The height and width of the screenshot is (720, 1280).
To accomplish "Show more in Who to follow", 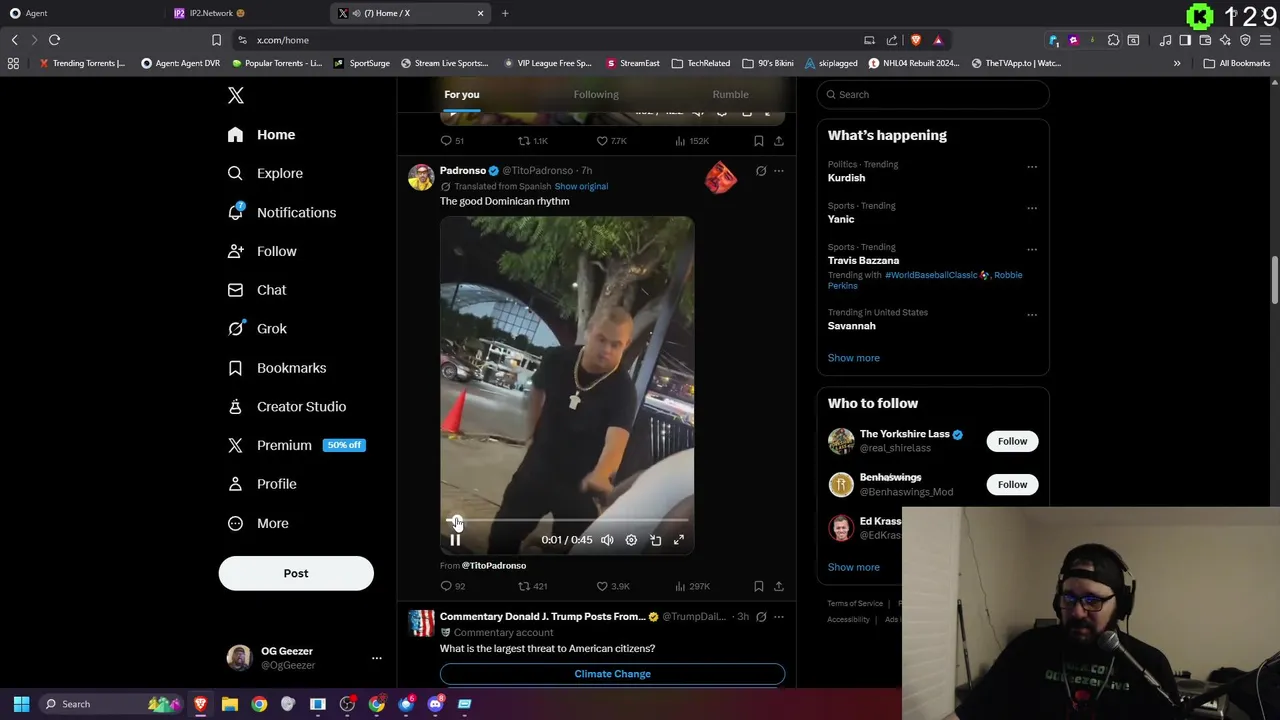I will click(x=854, y=567).
